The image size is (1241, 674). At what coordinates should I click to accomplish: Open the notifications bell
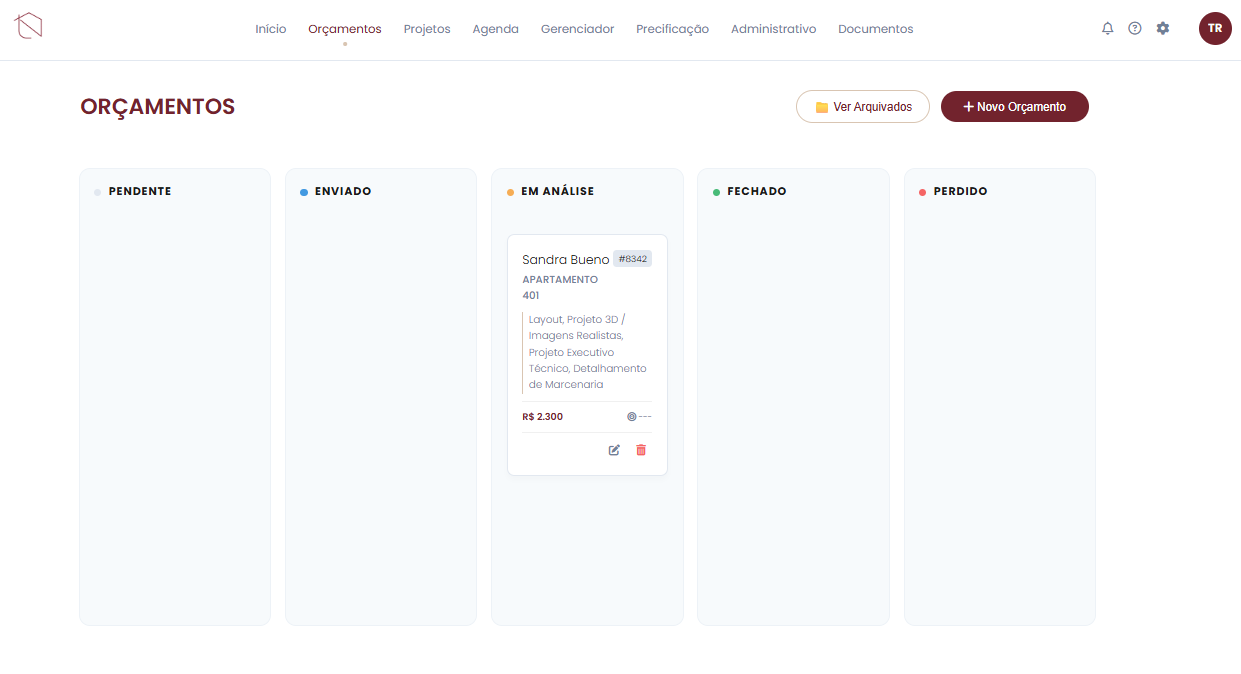point(1107,29)
